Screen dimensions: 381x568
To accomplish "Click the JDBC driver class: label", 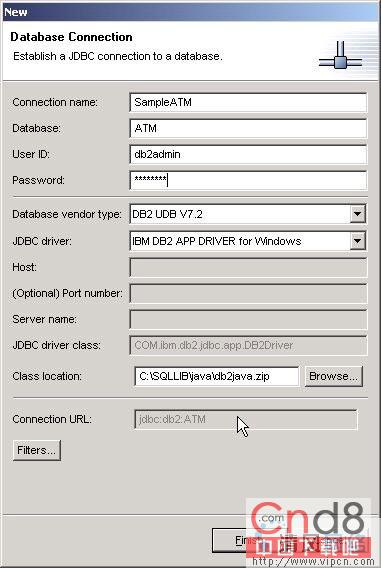I will 56,346.
